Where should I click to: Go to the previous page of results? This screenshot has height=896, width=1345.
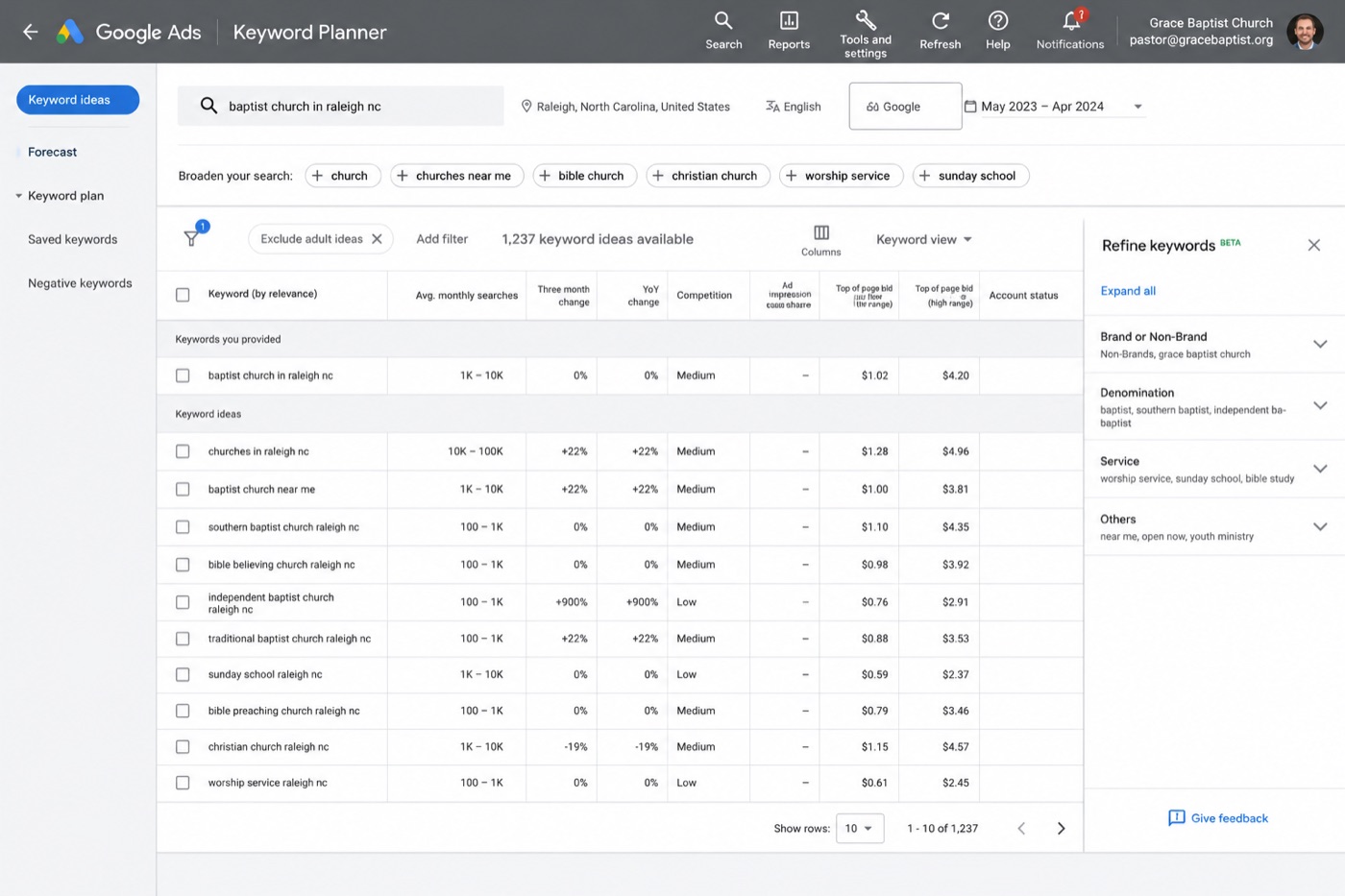pos(1021,828)
